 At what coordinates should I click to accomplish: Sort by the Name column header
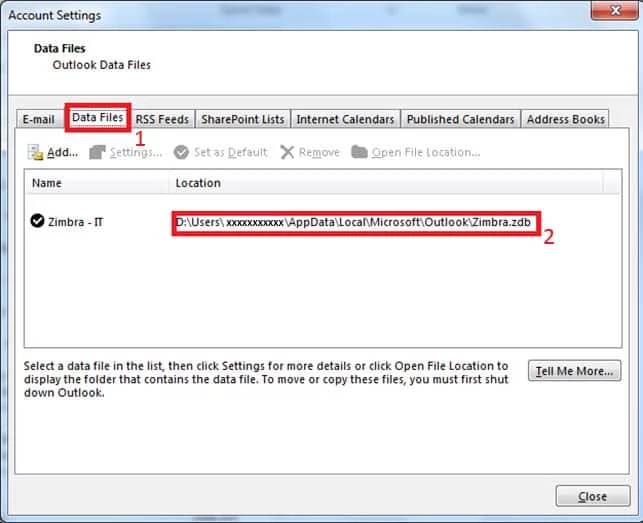[x=96, y=183]
